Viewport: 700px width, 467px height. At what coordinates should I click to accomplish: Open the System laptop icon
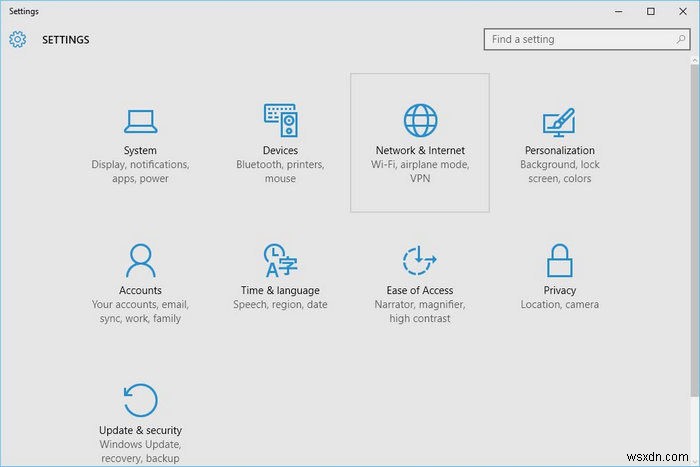click(140, 121)
